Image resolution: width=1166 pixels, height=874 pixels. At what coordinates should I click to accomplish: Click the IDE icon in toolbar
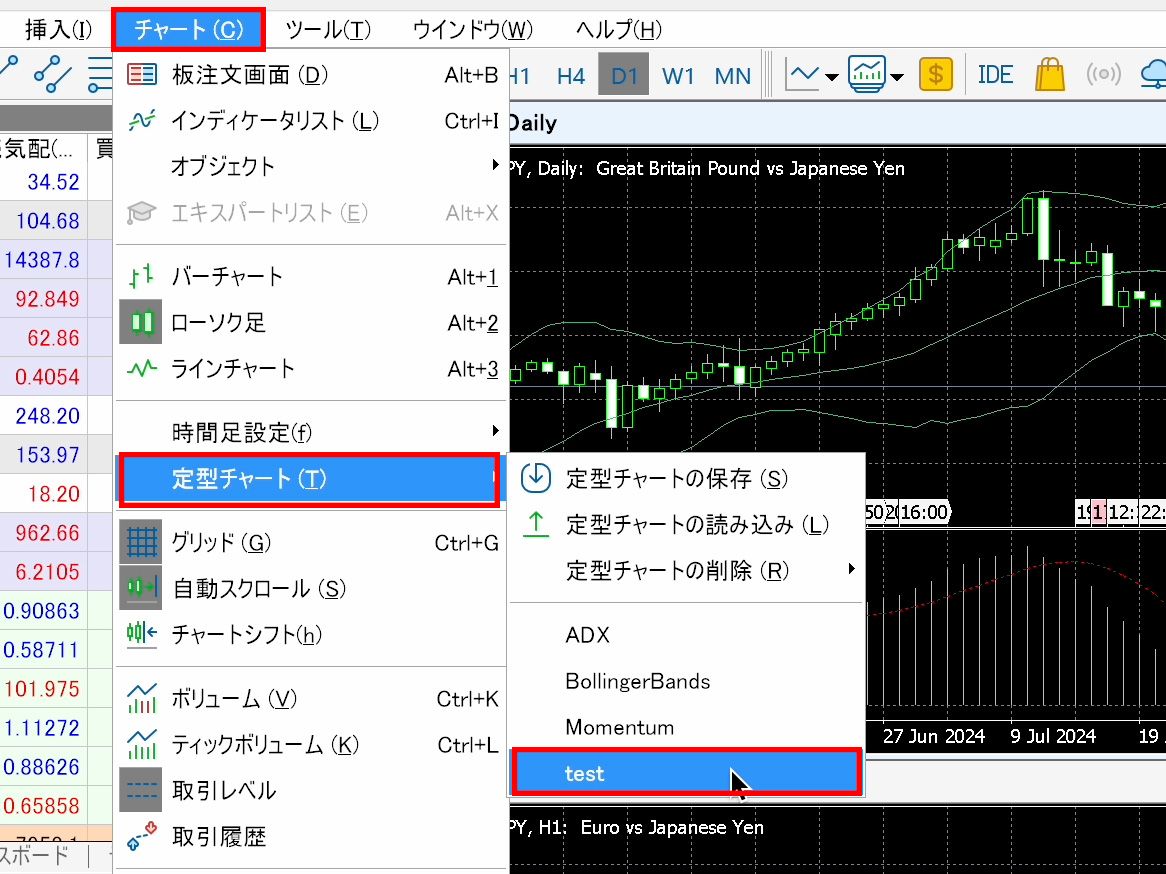995,75
